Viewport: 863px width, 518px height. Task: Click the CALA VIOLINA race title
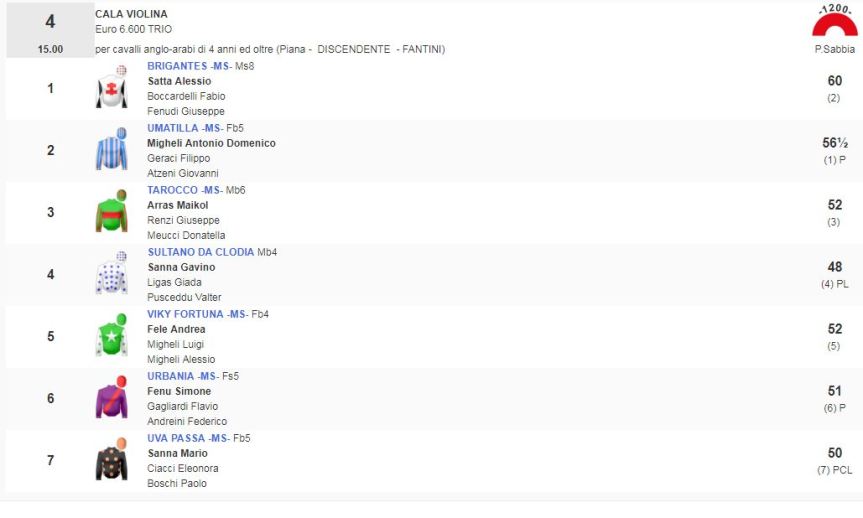point(131,14)
